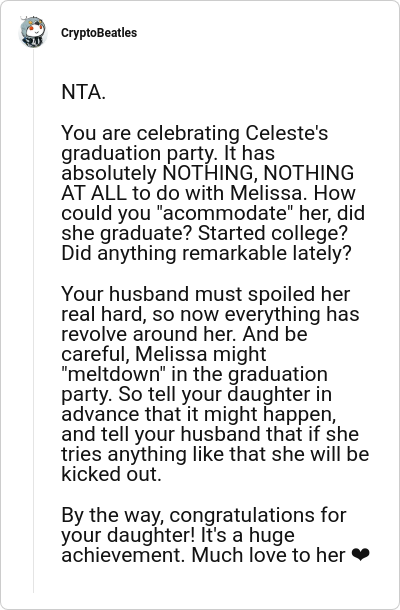Click the line "graduation party. It has"

pyautogui.click(x=168, y=153)
